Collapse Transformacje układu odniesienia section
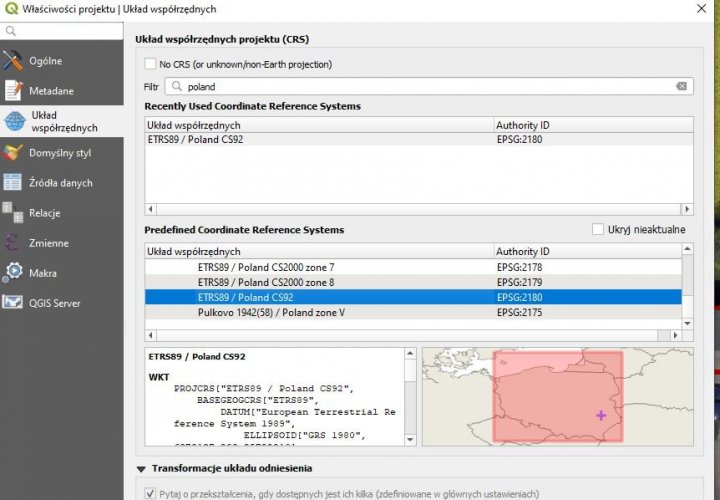Screen dimensions: 720x500 140,468
